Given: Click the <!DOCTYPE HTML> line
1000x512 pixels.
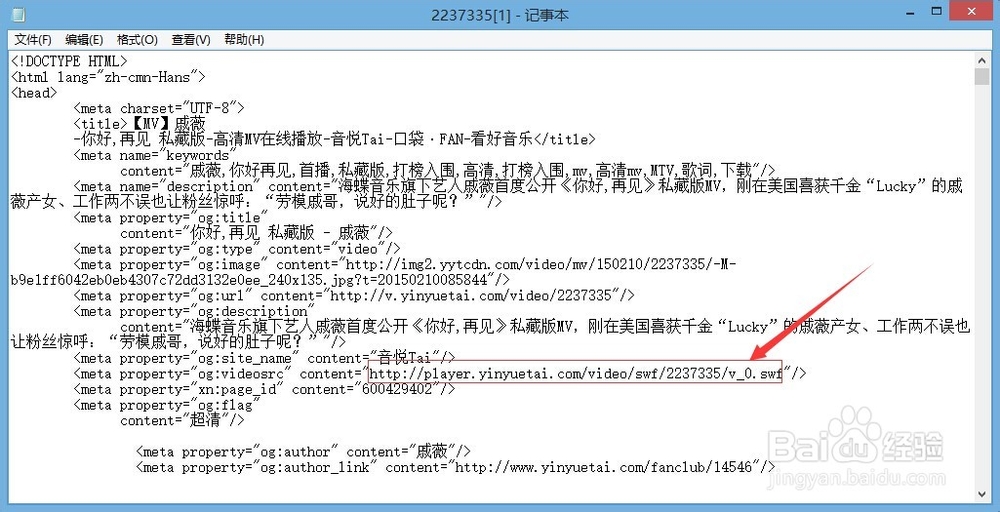Looking at the screenshot, I should click(x=70, y=62).
